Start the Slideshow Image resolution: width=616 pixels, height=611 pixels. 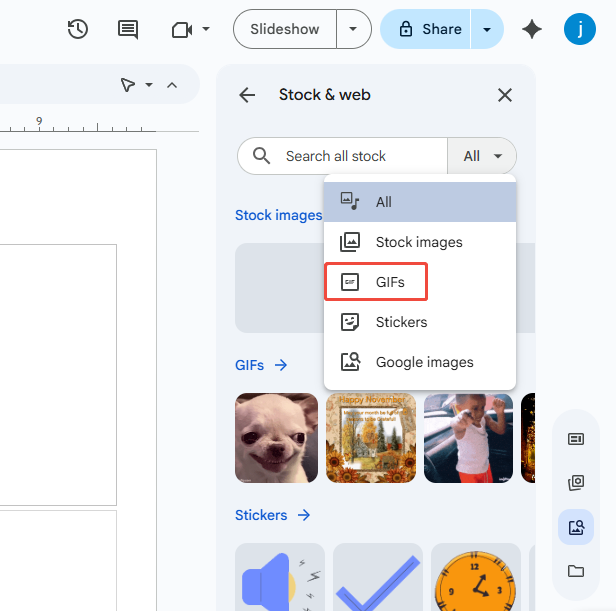(x=285, y=29)
